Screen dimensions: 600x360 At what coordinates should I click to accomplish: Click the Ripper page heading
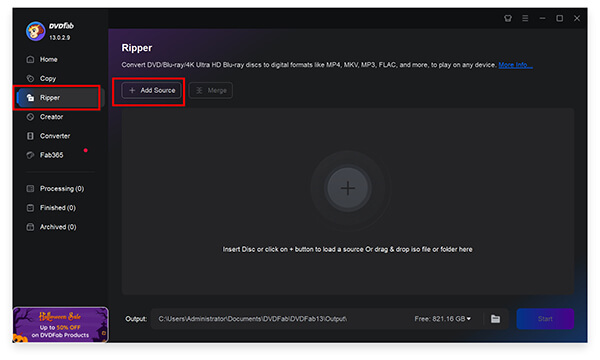(x=137, y=48)
